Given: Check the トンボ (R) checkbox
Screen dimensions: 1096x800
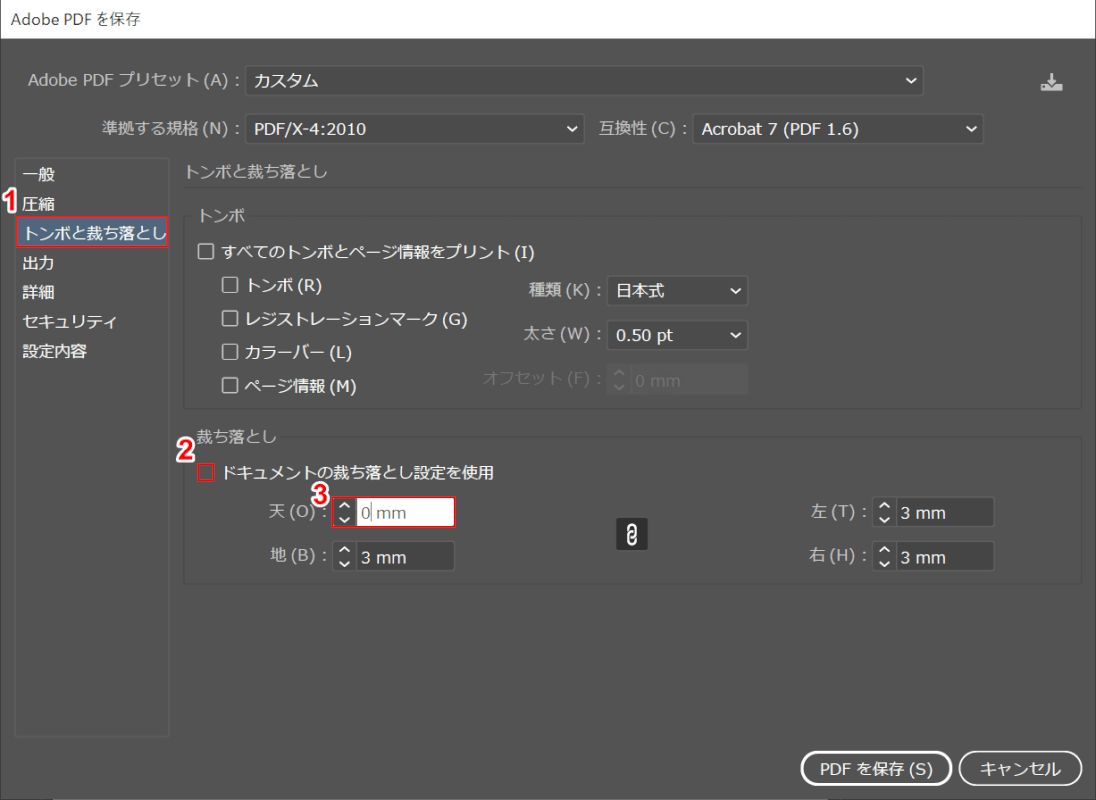Looking at the screenshot, I should pos(229,285).
